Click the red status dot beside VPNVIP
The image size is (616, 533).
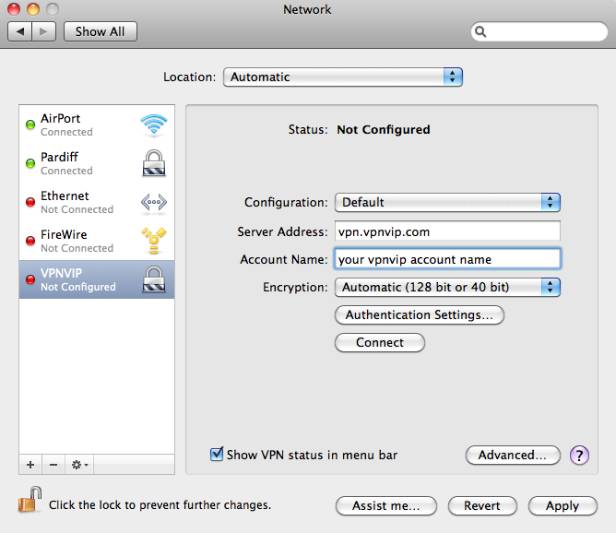point(30,279)
